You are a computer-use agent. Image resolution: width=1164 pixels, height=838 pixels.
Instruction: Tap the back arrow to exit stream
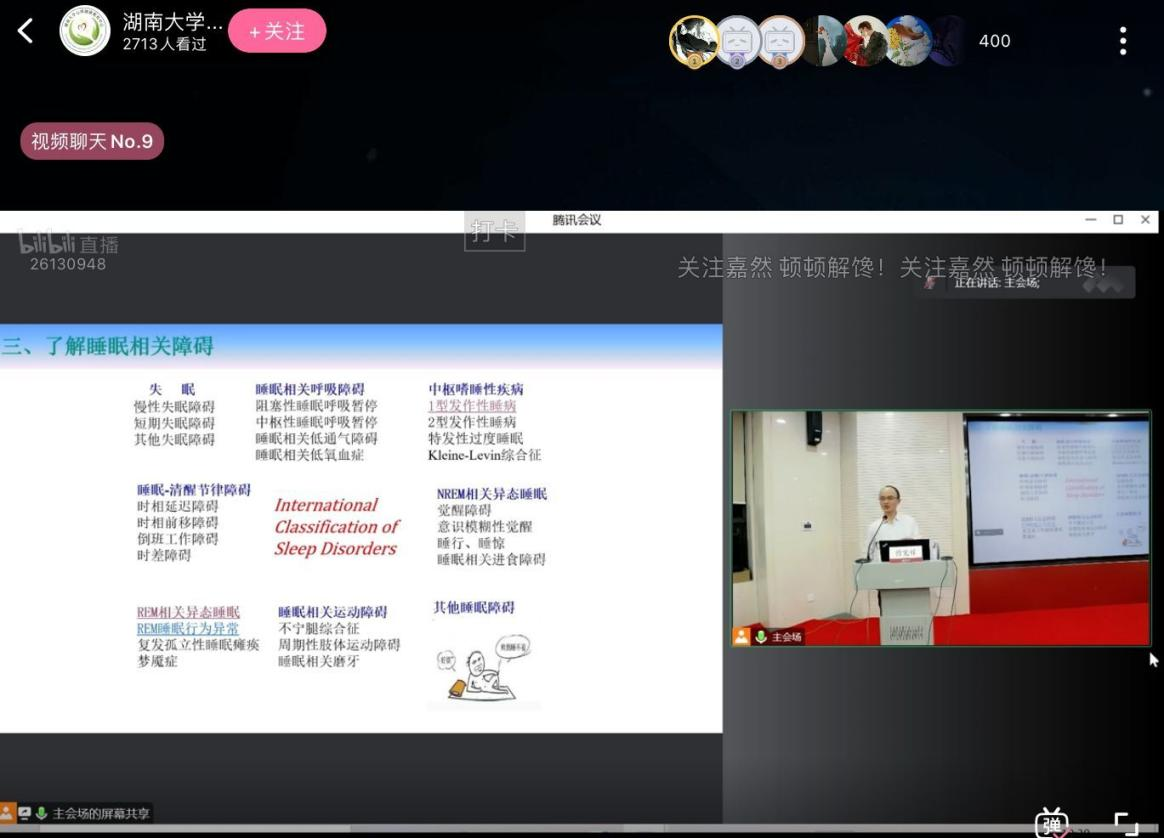(26, 31)
